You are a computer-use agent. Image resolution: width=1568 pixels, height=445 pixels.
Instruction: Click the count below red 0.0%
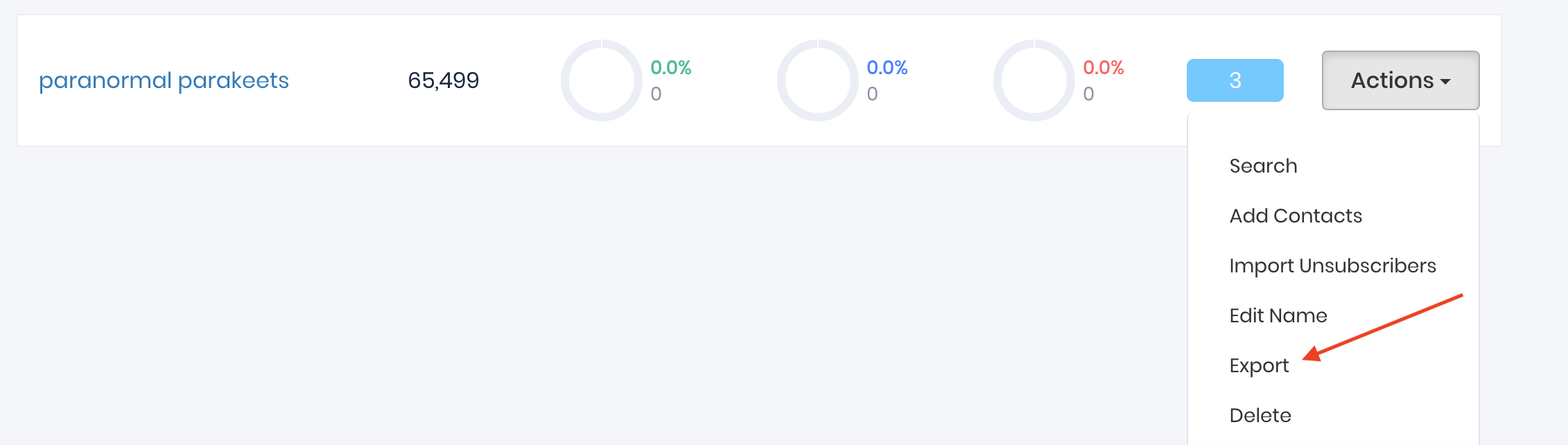pyautogui.click(x=1088, y=94)
